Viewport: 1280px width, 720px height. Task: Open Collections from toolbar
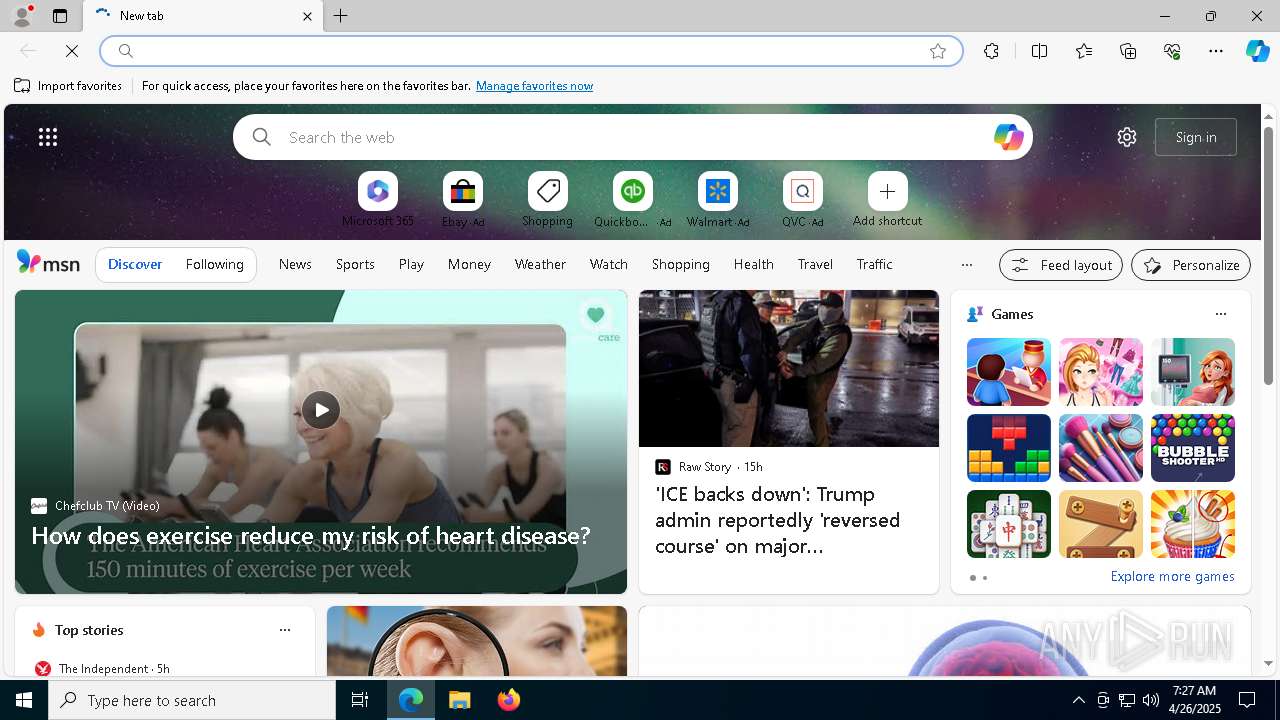(1128, 51)
